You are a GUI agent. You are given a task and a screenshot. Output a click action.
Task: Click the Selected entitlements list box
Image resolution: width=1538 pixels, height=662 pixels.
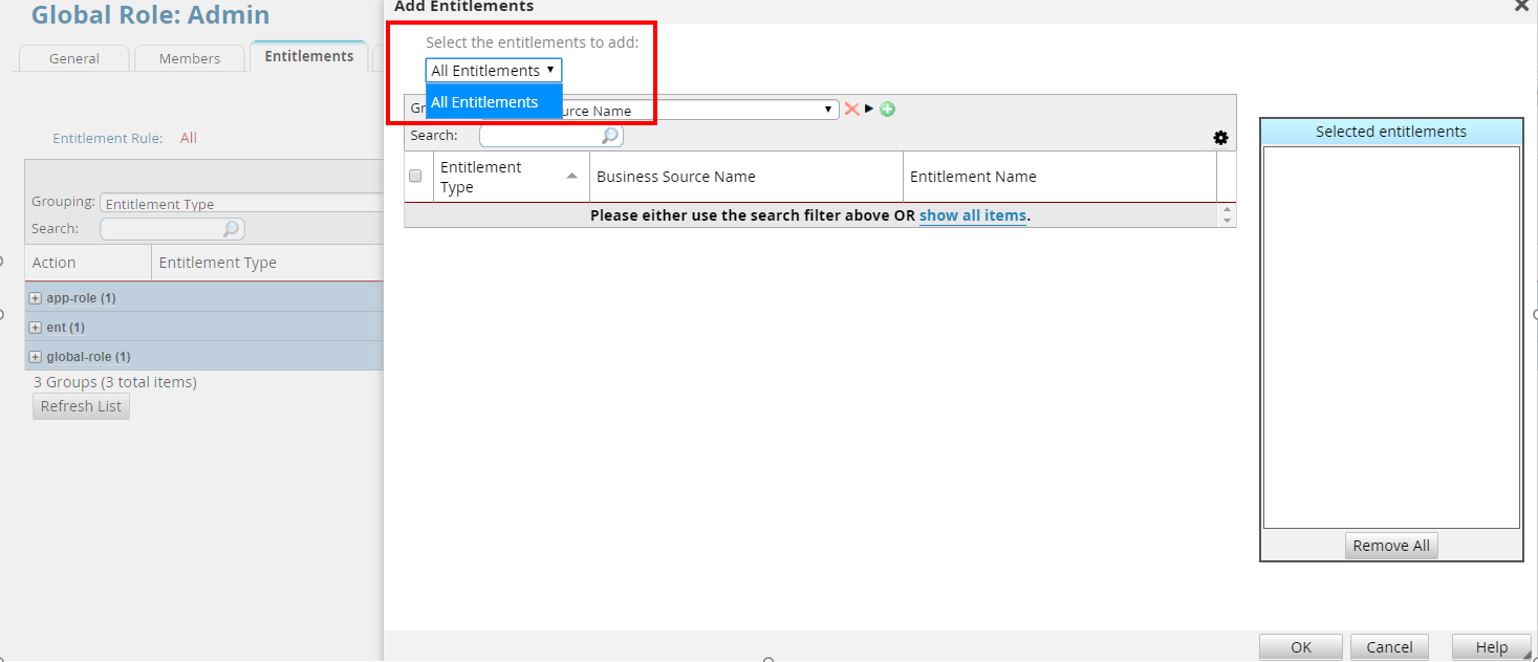tap(1391, 337)
